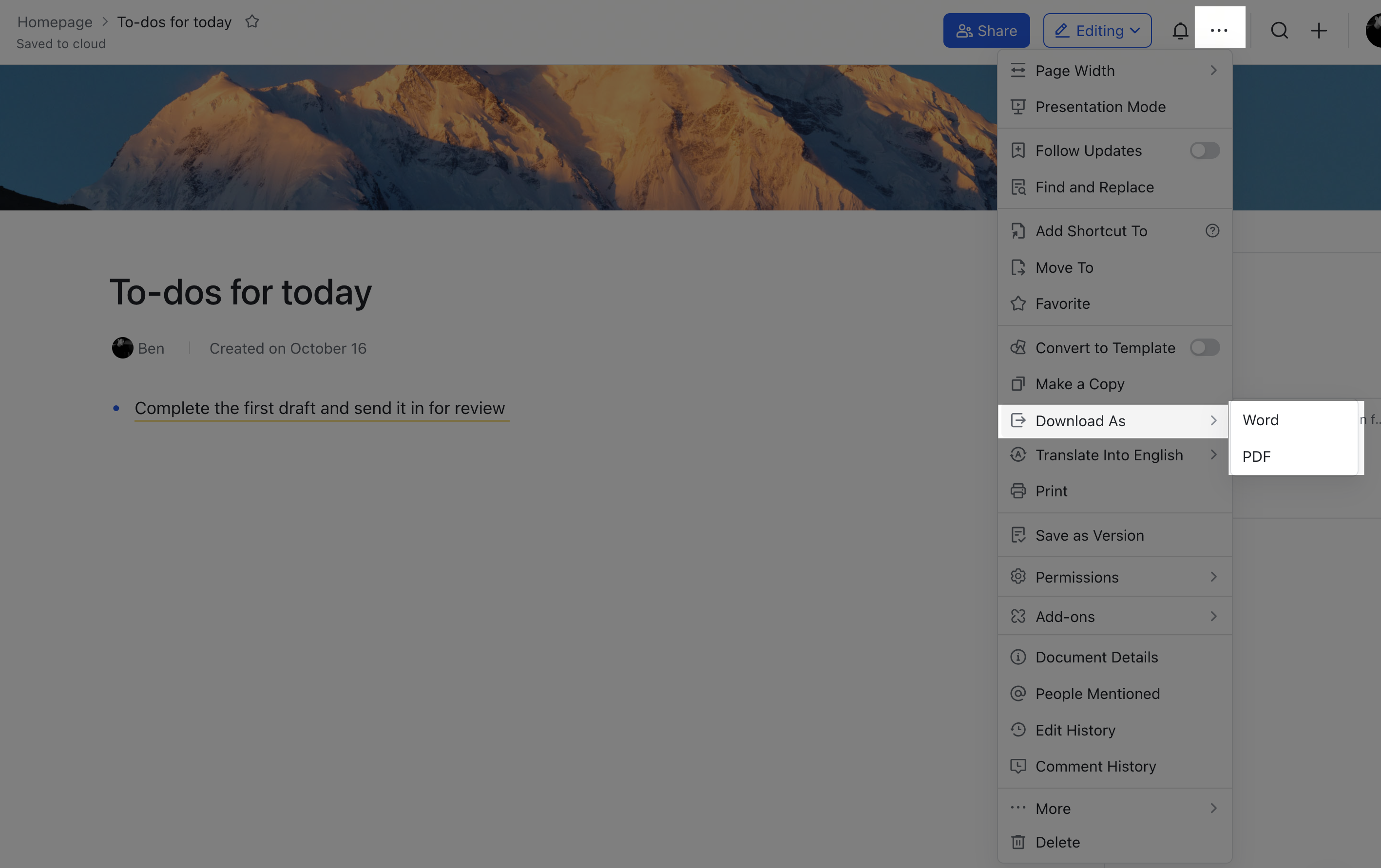Enter Presentation Mode

pyautogui.click(x=1100, y=107)
